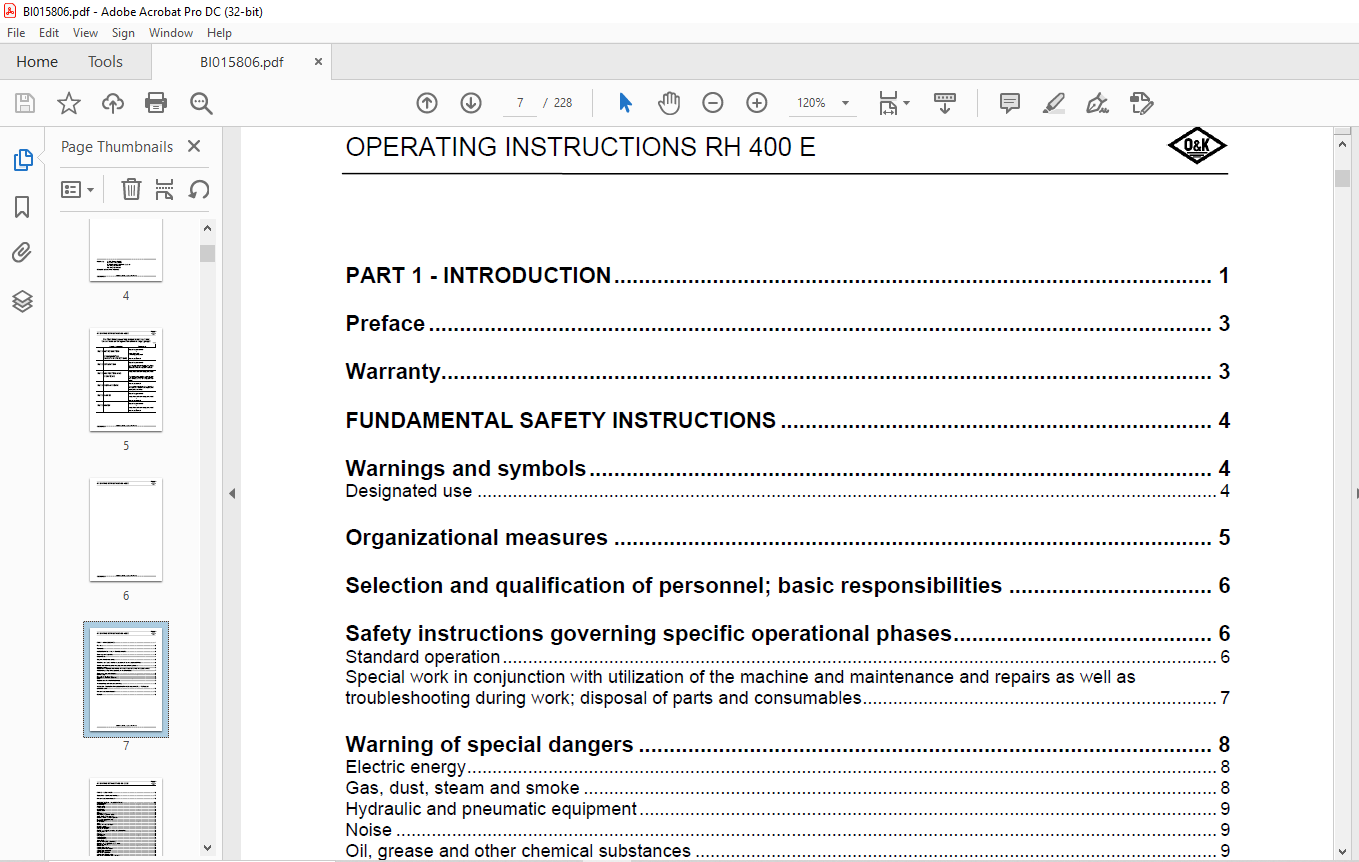Screen dimensions: 1359x862
Task: Switch to the Home tab
Action: [x=37, y=62]
